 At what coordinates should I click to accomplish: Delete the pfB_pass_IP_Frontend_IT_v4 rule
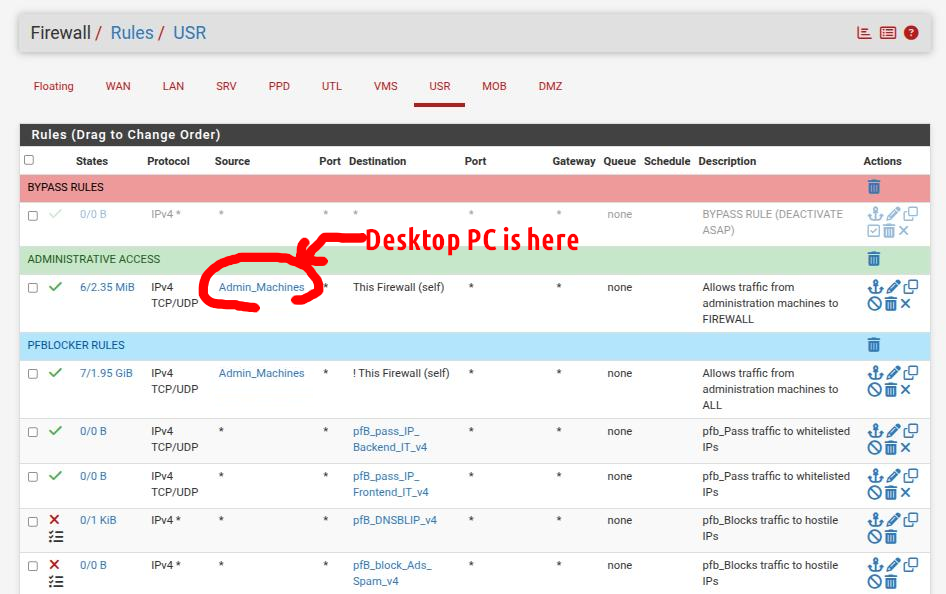pos(890,493)
